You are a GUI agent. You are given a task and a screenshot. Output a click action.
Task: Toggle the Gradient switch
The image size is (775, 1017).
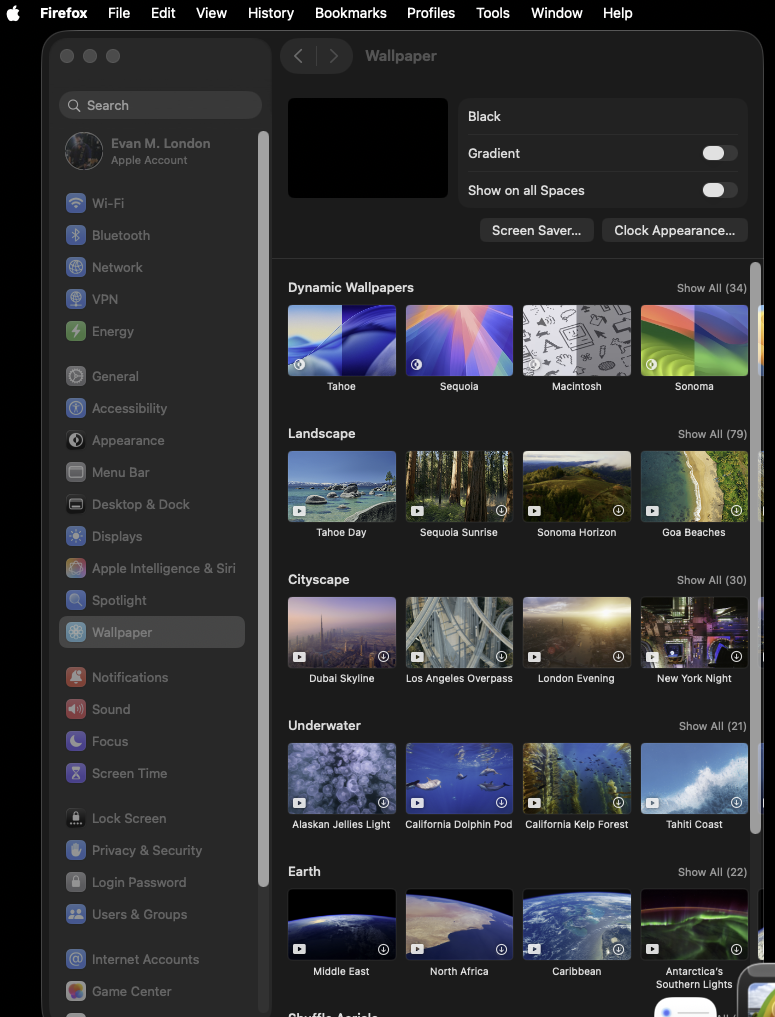[x=720, y=153]
